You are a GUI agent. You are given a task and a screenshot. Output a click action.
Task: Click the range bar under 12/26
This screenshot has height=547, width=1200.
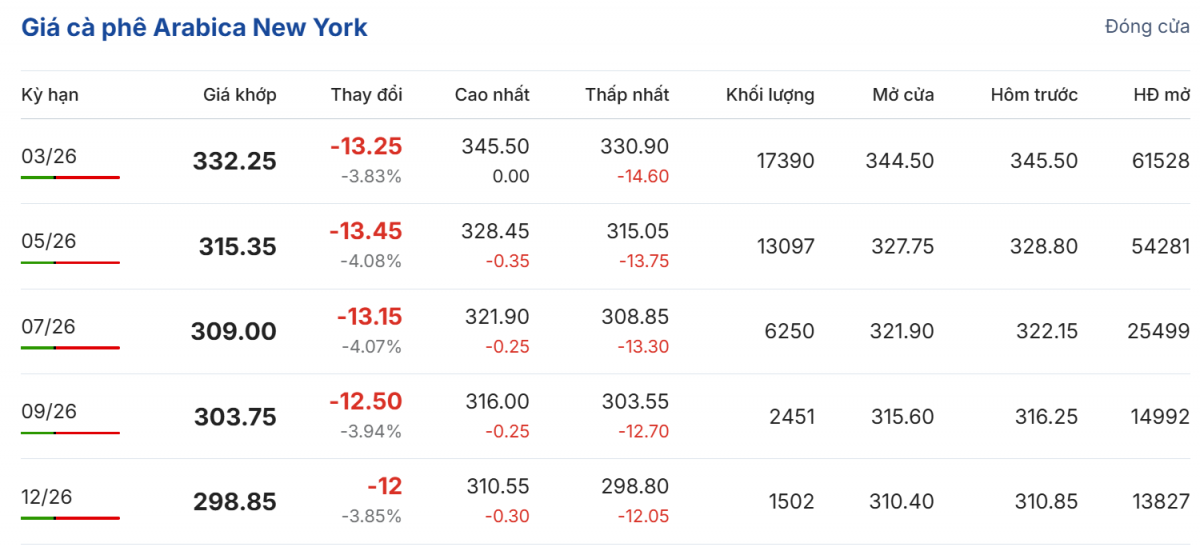click(70, 518)
